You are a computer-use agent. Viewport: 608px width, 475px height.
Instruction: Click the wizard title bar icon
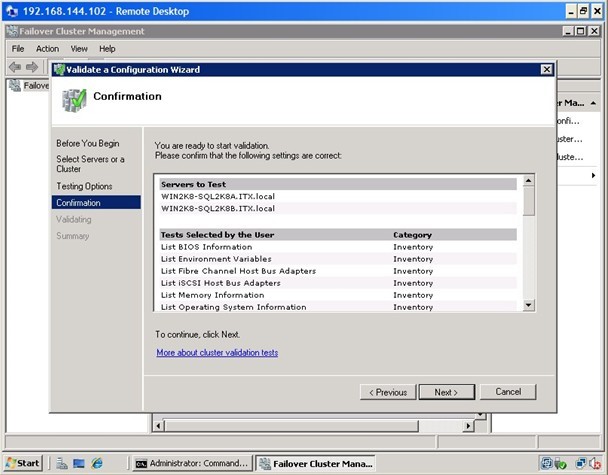coord(59,69)
